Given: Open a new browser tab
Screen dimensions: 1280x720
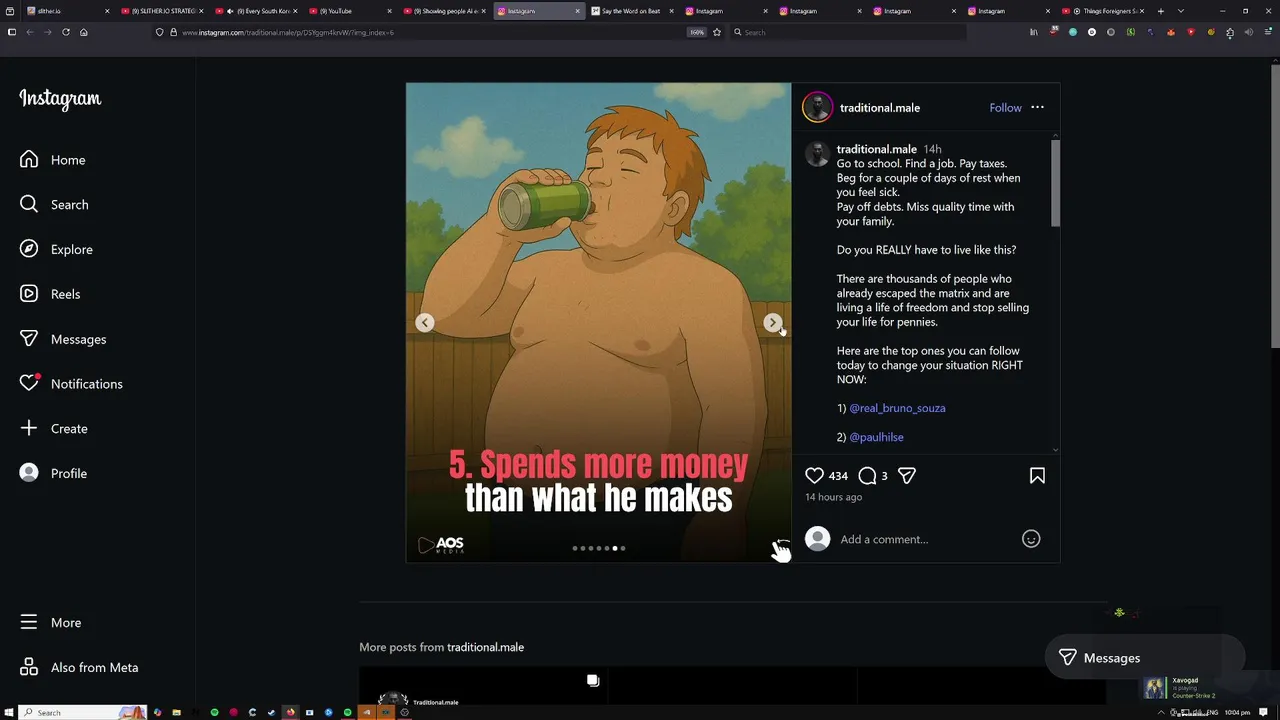Looking at the screenshot, I should pyautogui.click(x=1161, y=11).
